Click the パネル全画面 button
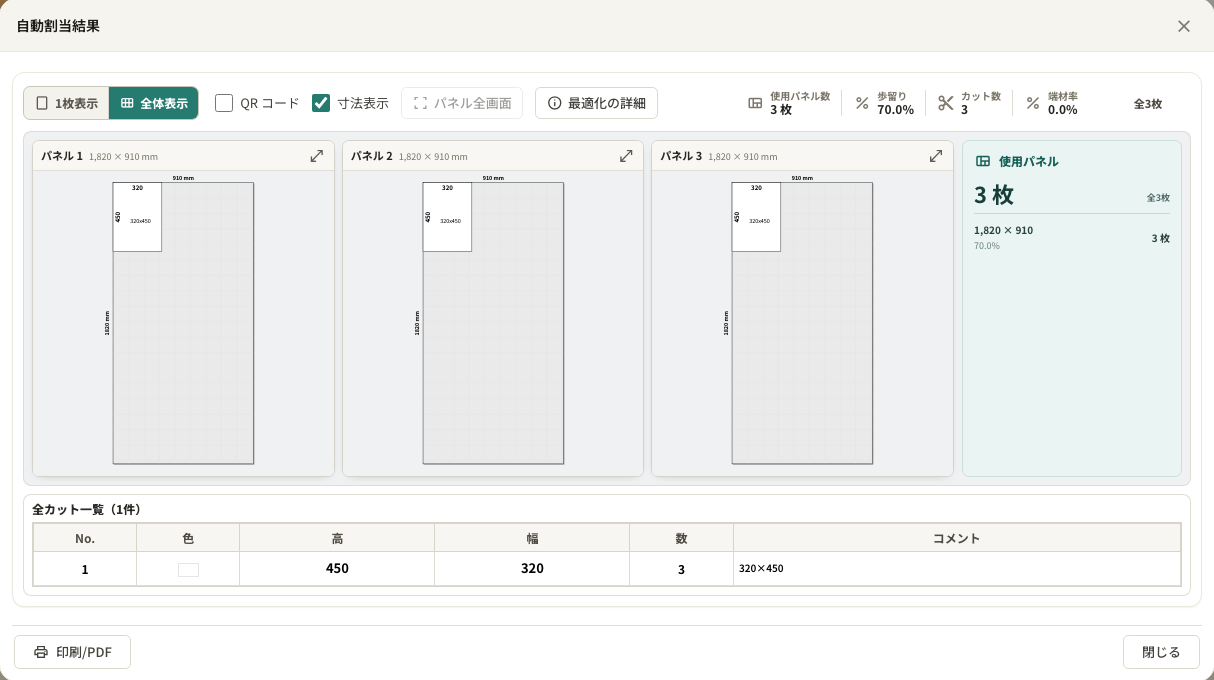 point(462,103)
